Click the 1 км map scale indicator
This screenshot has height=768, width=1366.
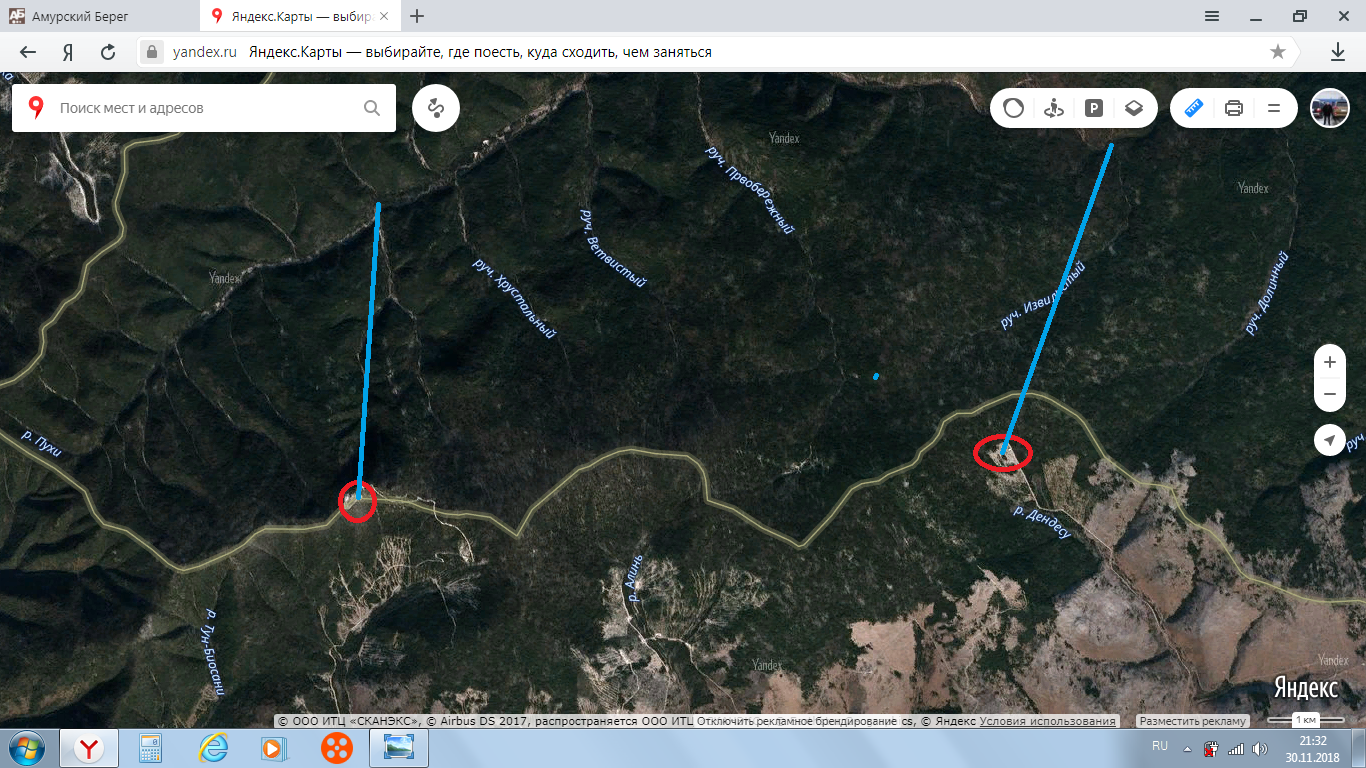point(1304,720)
